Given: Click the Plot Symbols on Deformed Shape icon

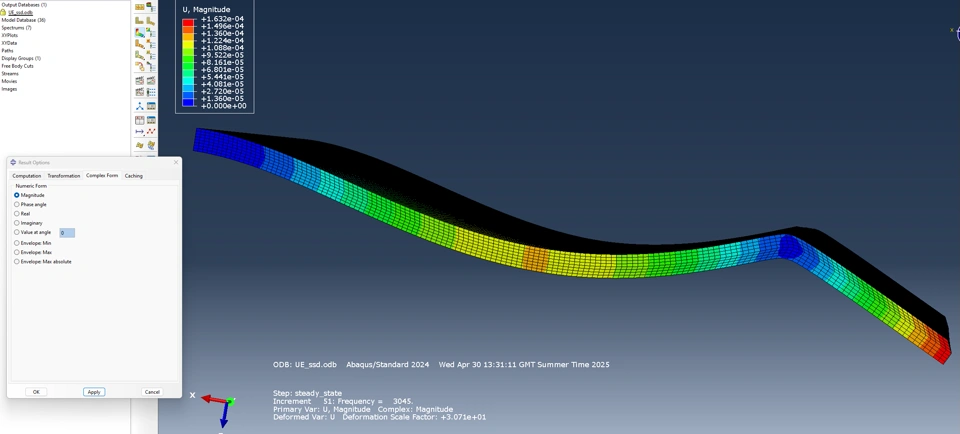Looking at the screenshot, I should 140,44.
